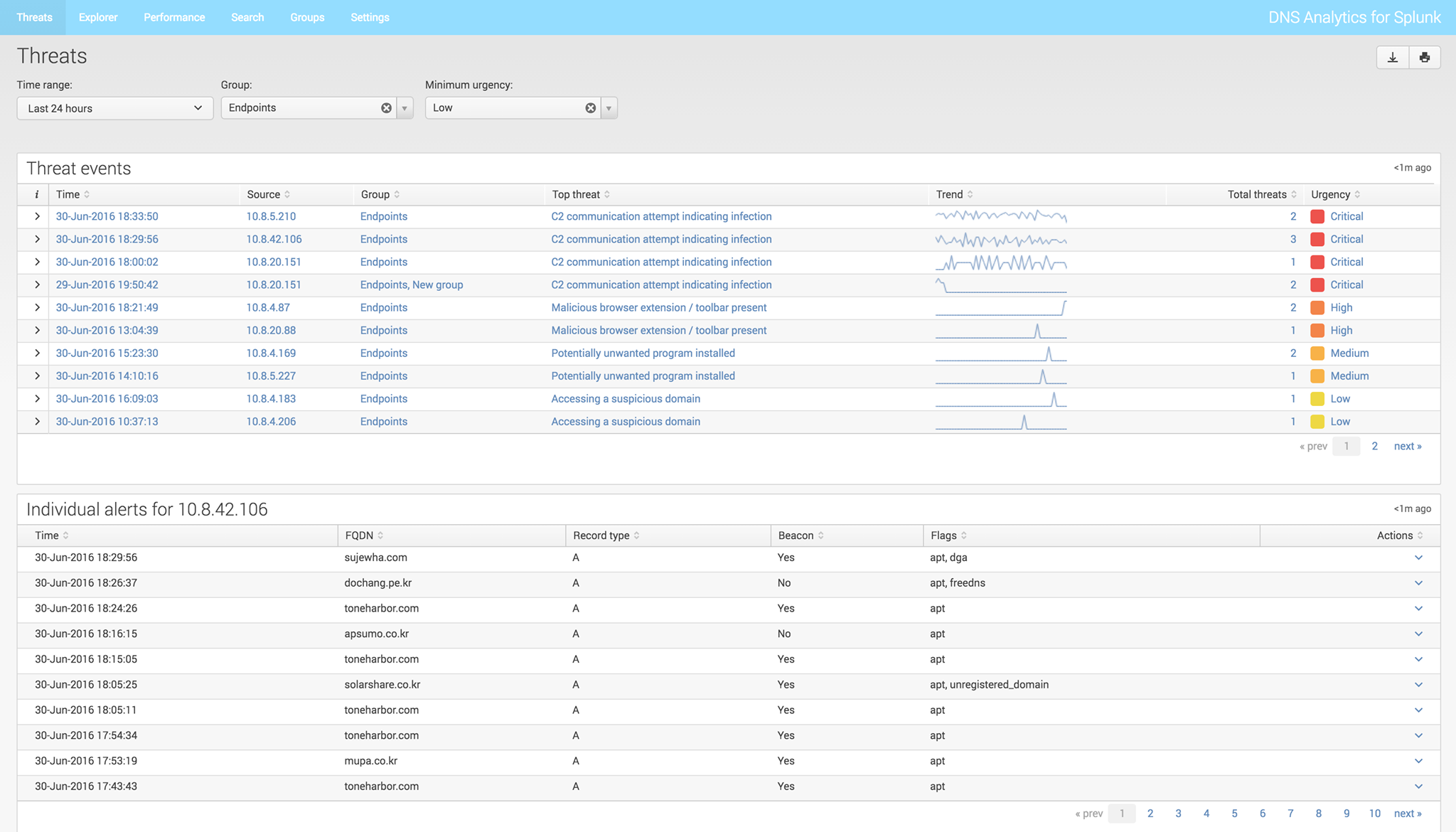Expand the row for source 10.8.4.206
Image resolution: width=1456 pixels, height=832 pixels.
37,421
